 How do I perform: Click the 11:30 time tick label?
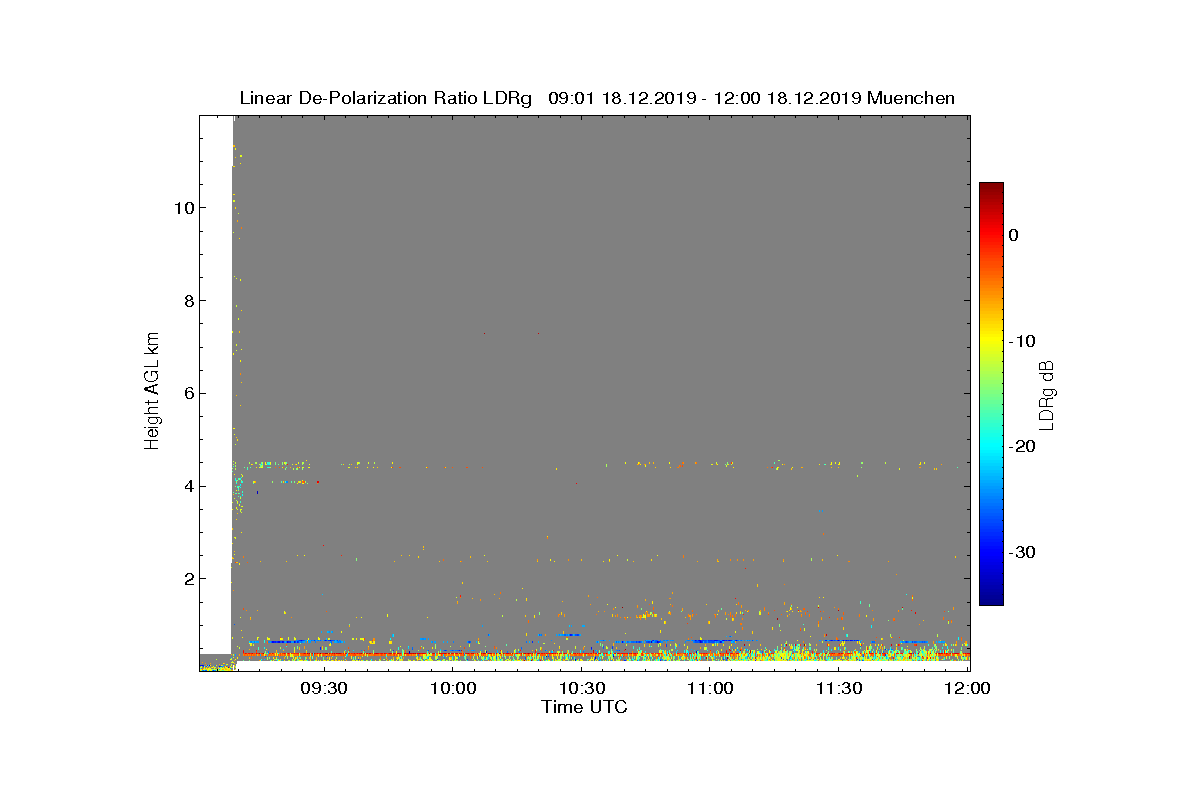[x=840, y=689]
